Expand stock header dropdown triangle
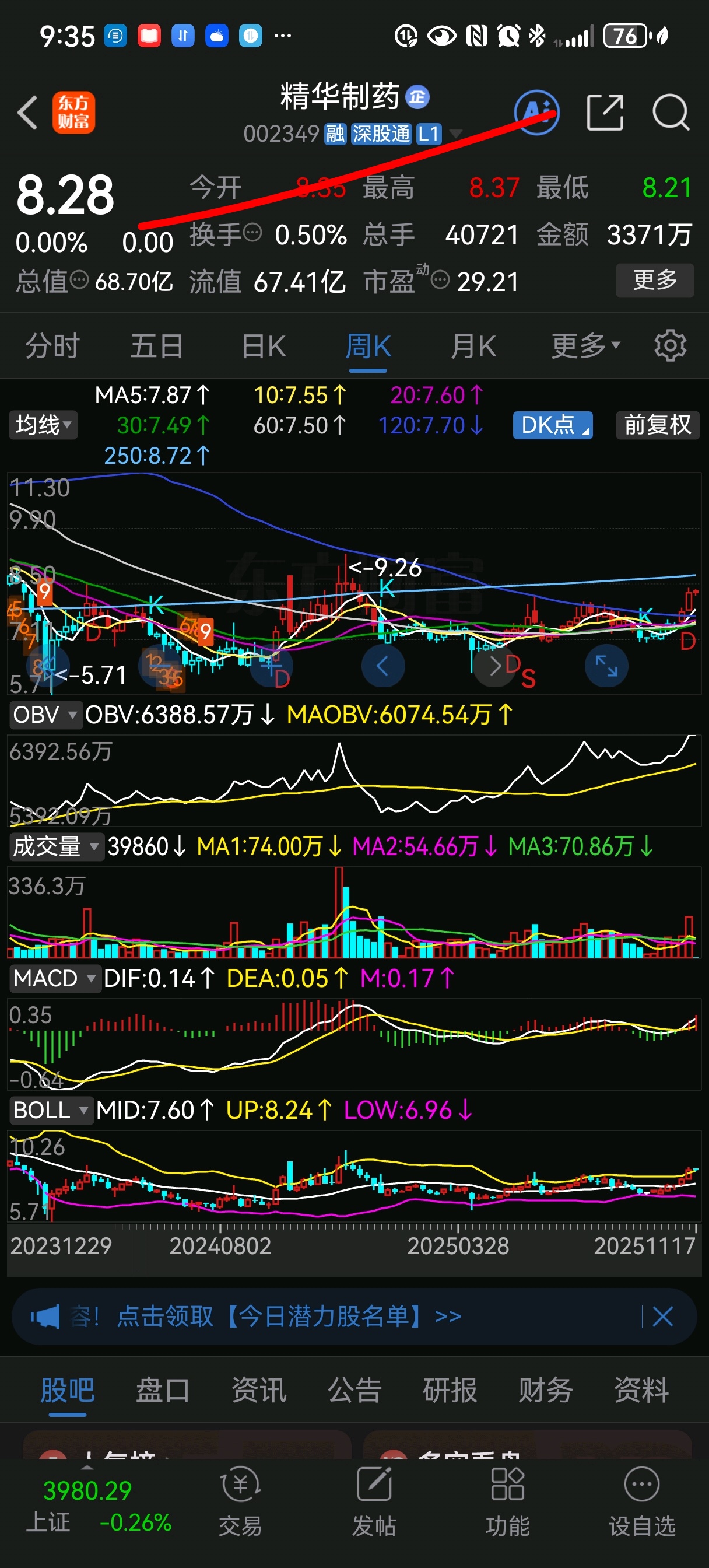 point(455,134)
